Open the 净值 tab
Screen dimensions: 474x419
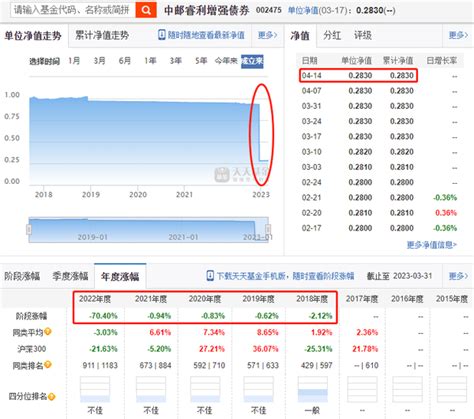(300, 35)
